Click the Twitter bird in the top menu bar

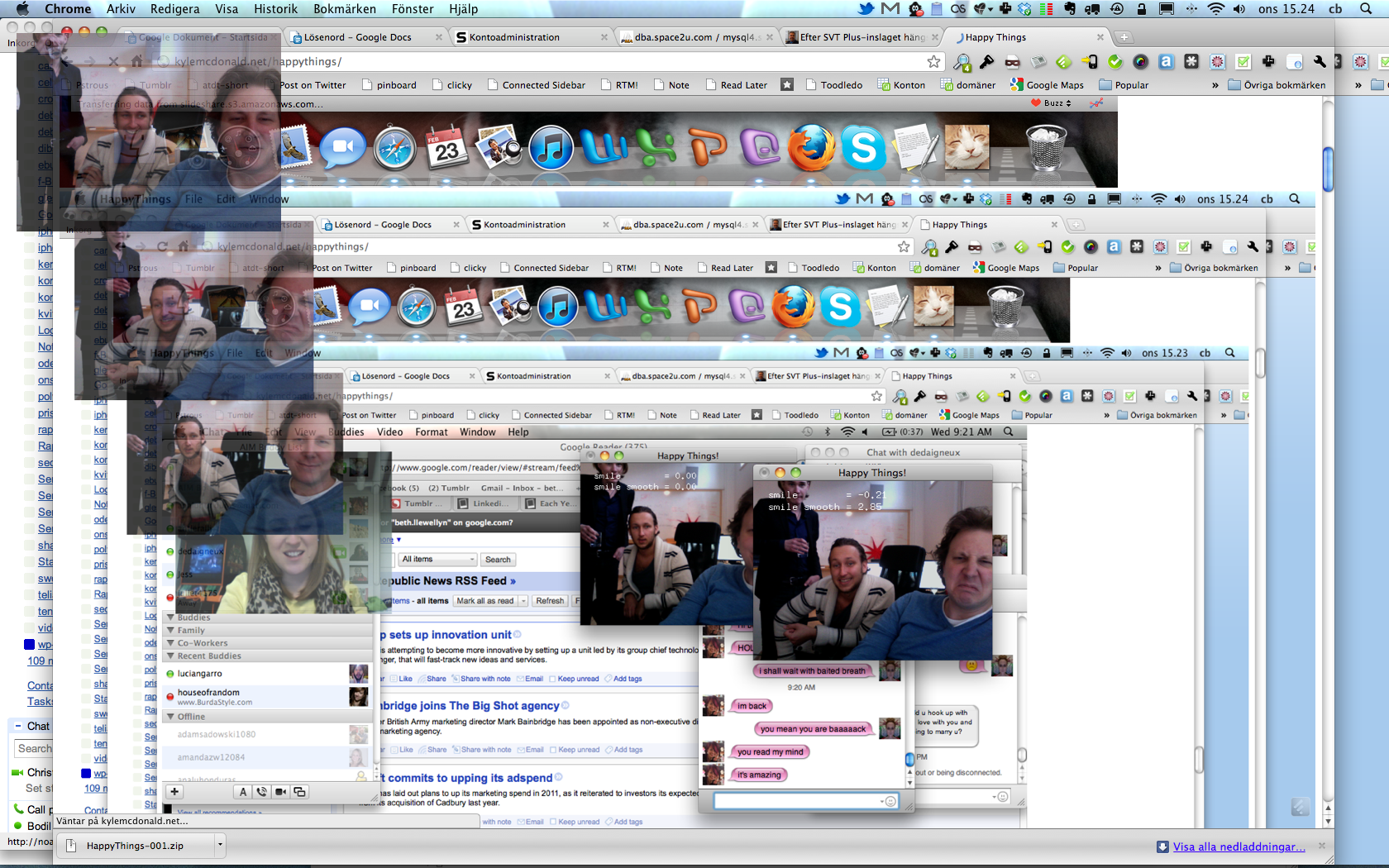866,9
